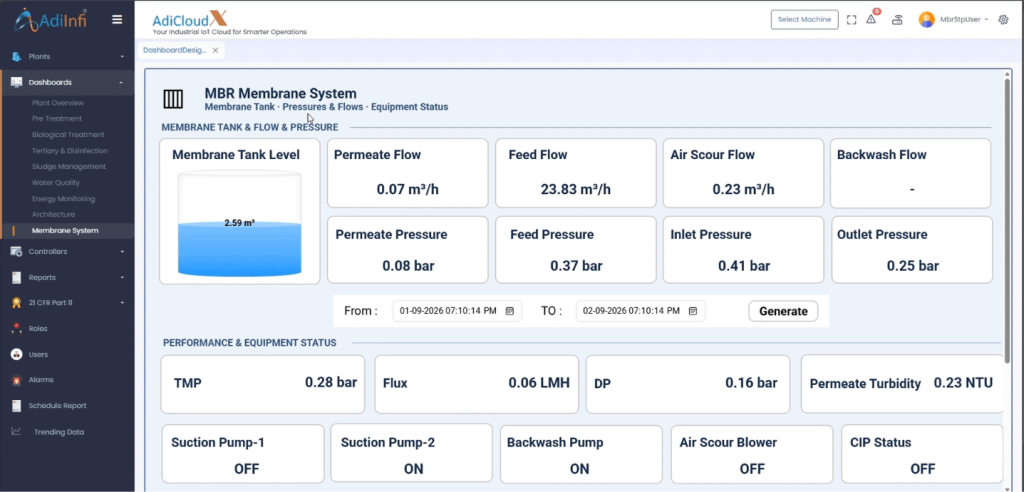Open the Water Quality dashboard
The height and width of the screenshot is (492, 1024).
point(56,183)
